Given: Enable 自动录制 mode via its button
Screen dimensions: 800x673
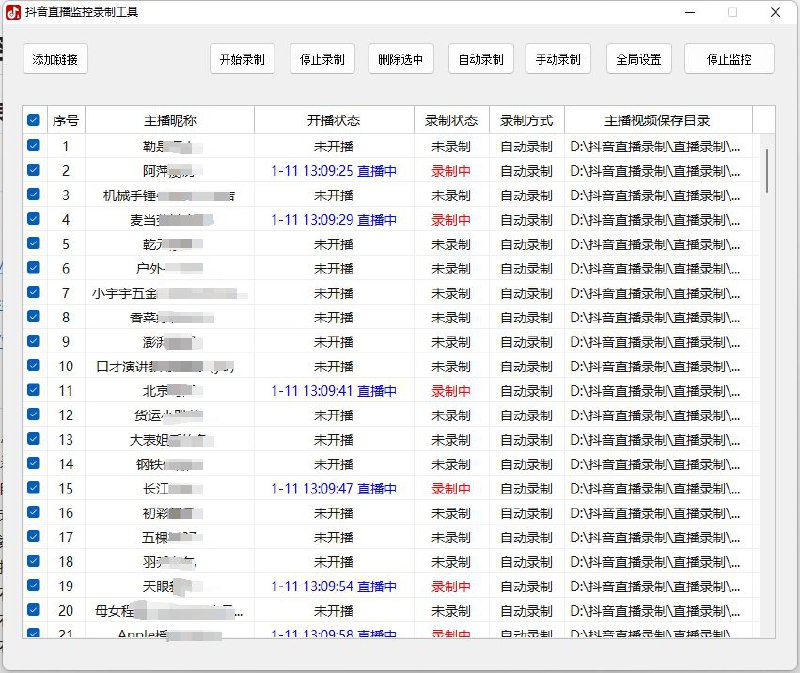Looking at the screenshot, I should click(x=480, y=59).
